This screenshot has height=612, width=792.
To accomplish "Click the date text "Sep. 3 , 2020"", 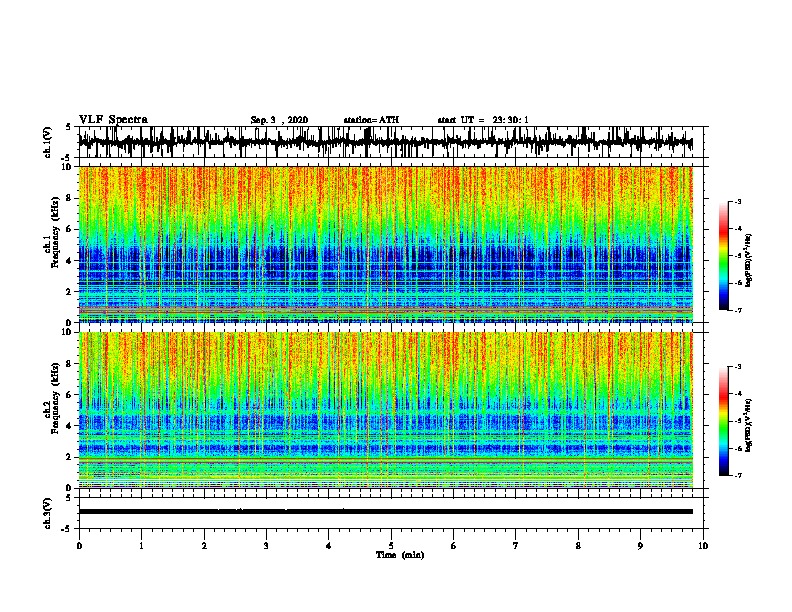I will [279, 120].
